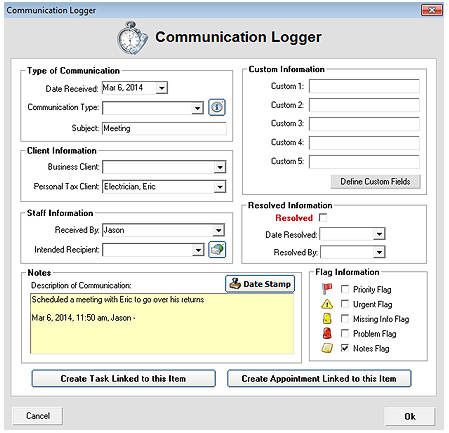Expand the Personal Tax Client dropdown
The width and height of the screenshot is (449, 433).
coord(220,187)
